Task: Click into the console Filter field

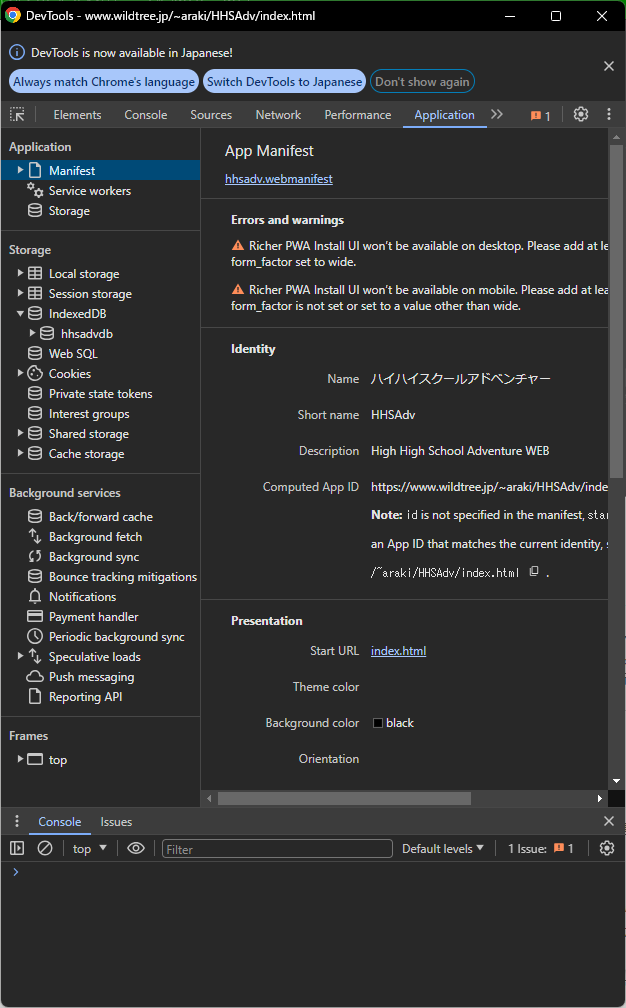Action: [x=277, y=849]
